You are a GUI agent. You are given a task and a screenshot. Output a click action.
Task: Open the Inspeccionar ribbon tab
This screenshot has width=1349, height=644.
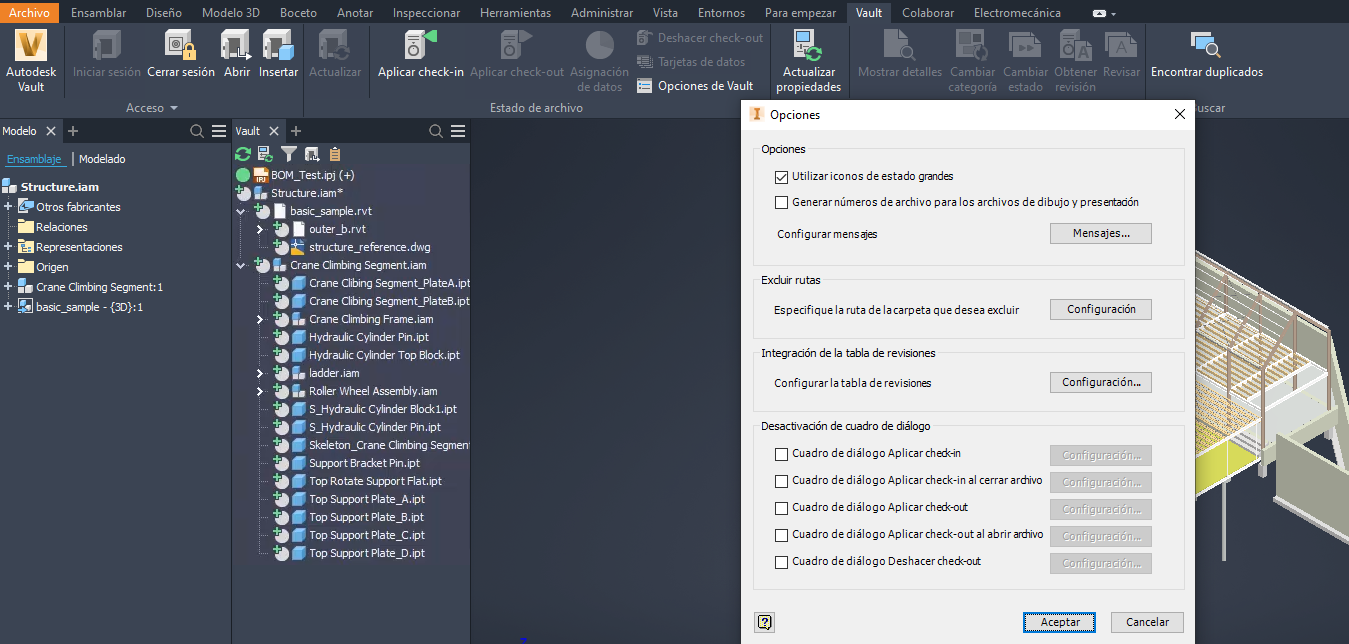(x=427, y=13)
